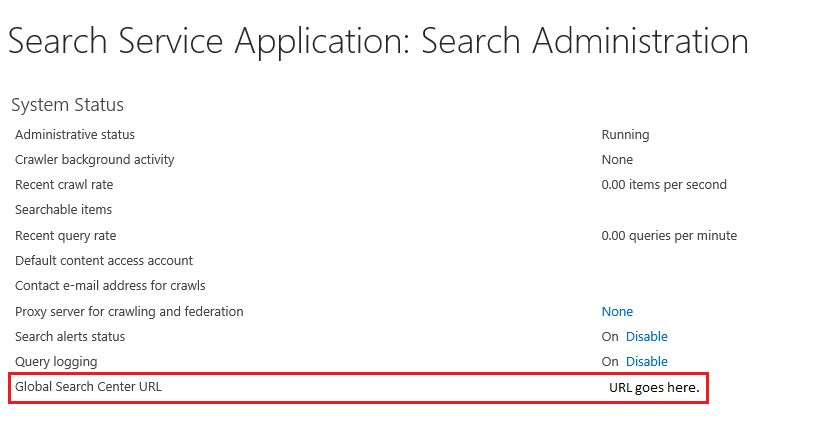Click the System Status heading
This screenshot has height=439, width=839.
pos(67,105)
